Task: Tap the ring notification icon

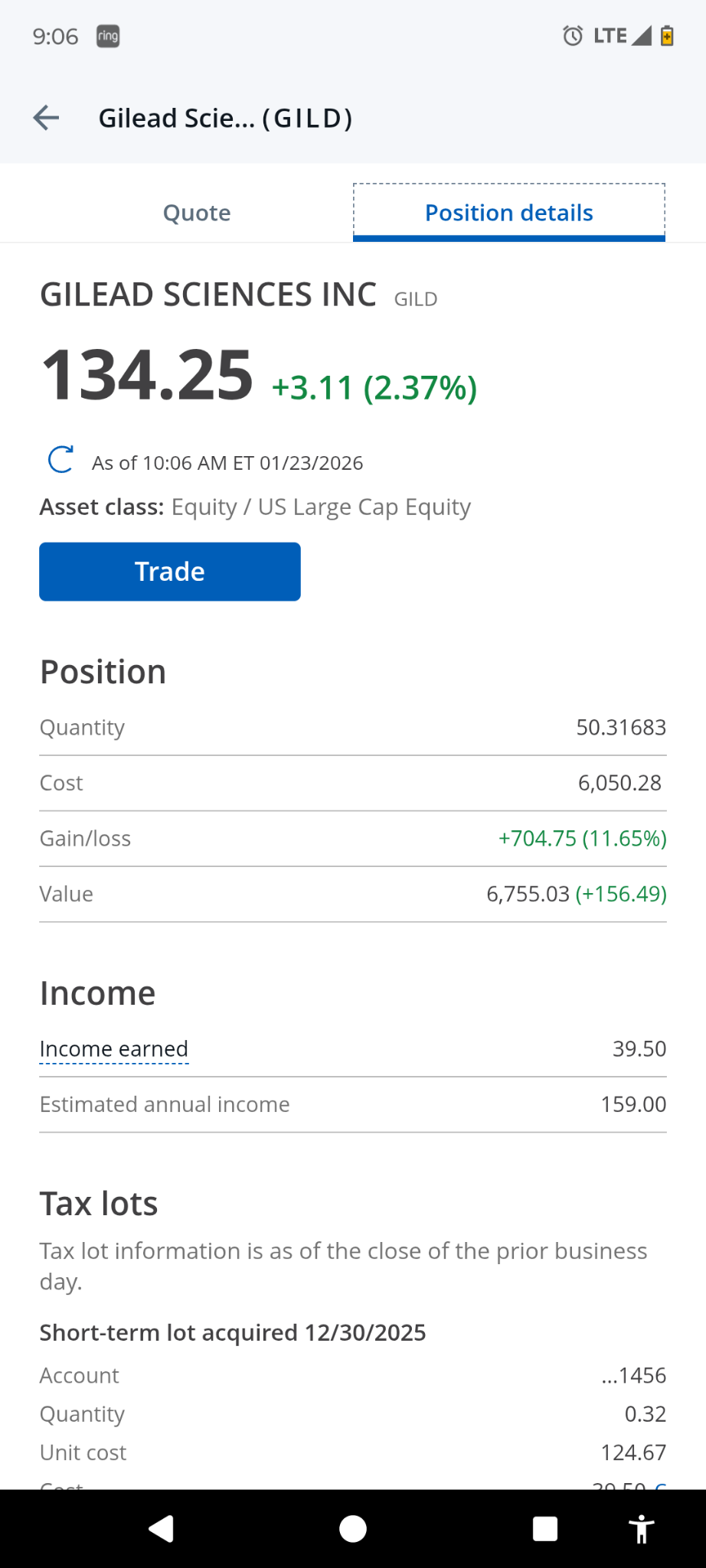Action: click(x=108, y=36)
